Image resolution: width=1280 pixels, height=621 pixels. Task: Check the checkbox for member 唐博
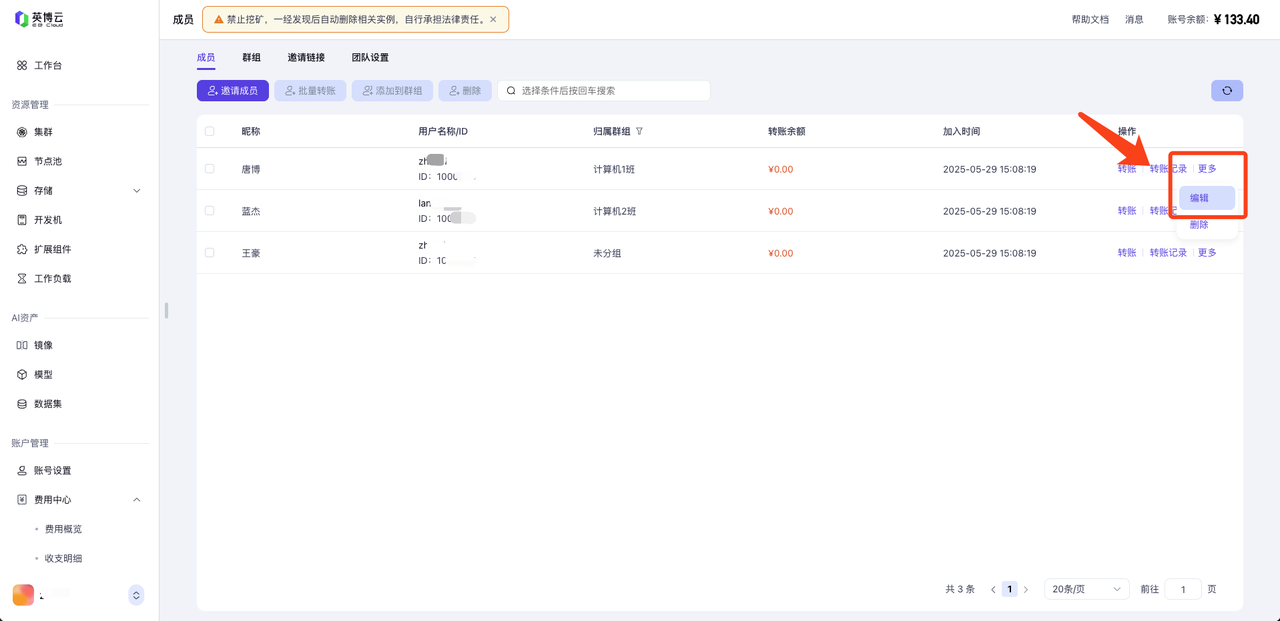tap(210, 169)
